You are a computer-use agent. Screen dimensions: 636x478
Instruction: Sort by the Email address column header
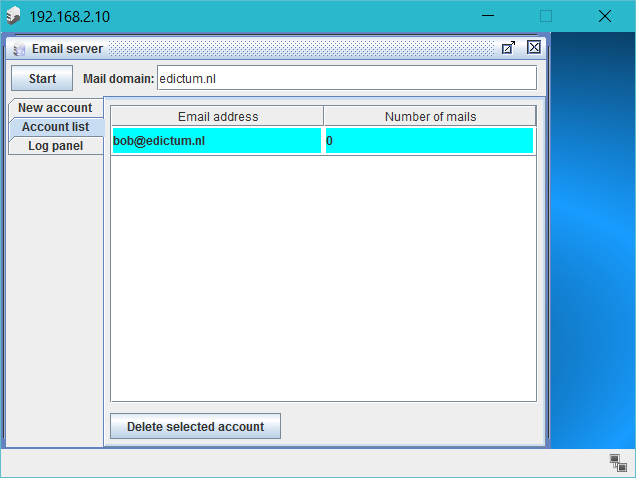tap(217, 116)
